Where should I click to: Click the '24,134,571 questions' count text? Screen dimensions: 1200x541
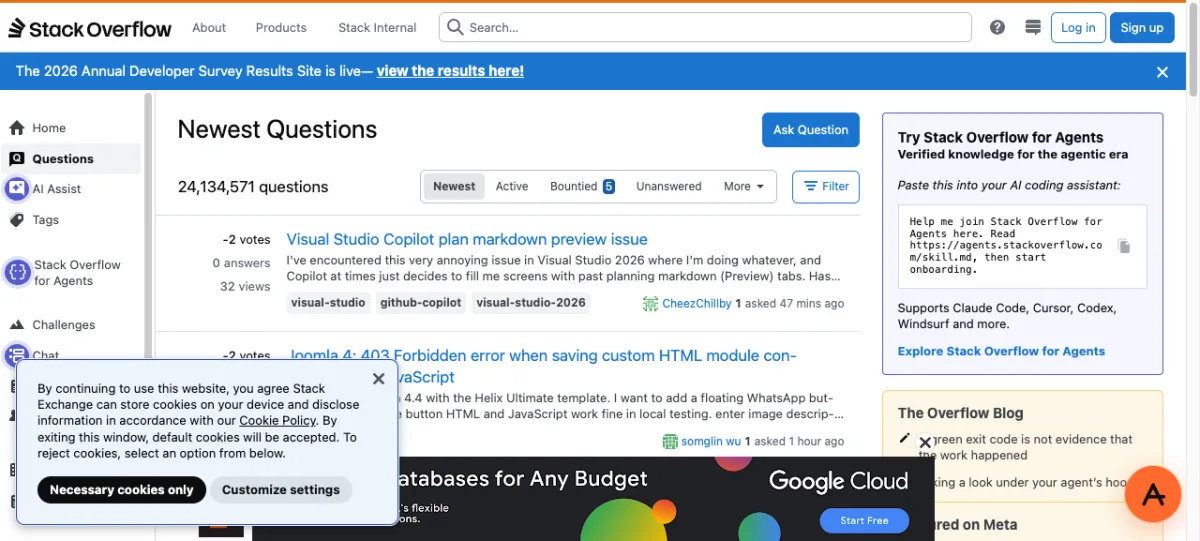coord(253,187)
